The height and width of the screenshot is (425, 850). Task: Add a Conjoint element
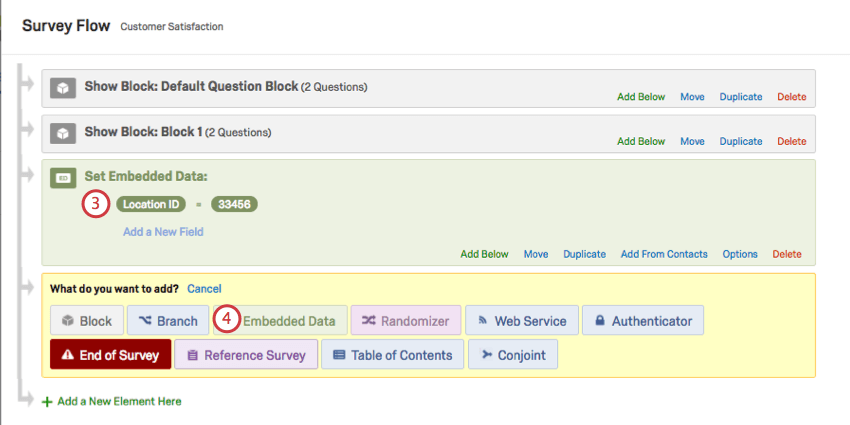pos(513,354)
